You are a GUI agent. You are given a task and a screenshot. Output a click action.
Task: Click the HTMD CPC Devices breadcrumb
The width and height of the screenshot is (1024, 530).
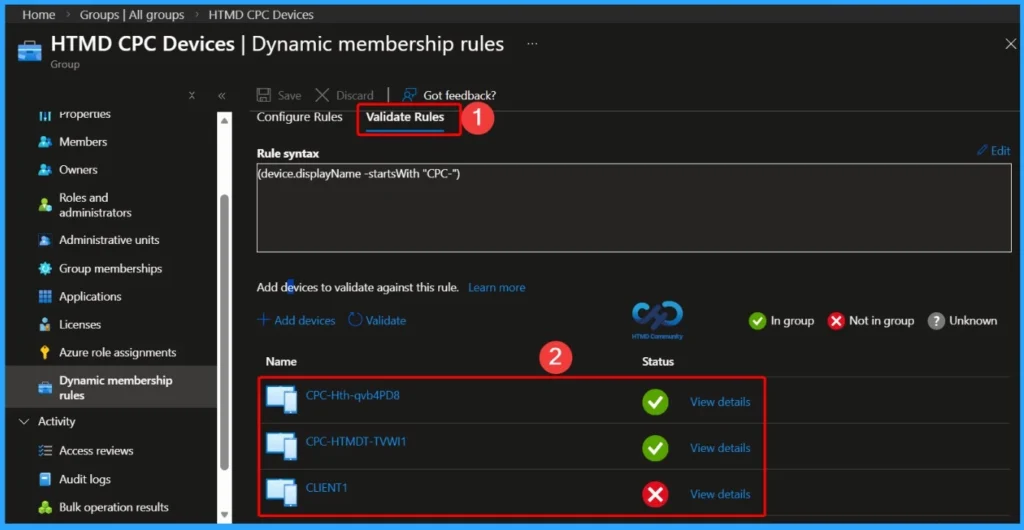pyautogui.click(x=261, y=14)
